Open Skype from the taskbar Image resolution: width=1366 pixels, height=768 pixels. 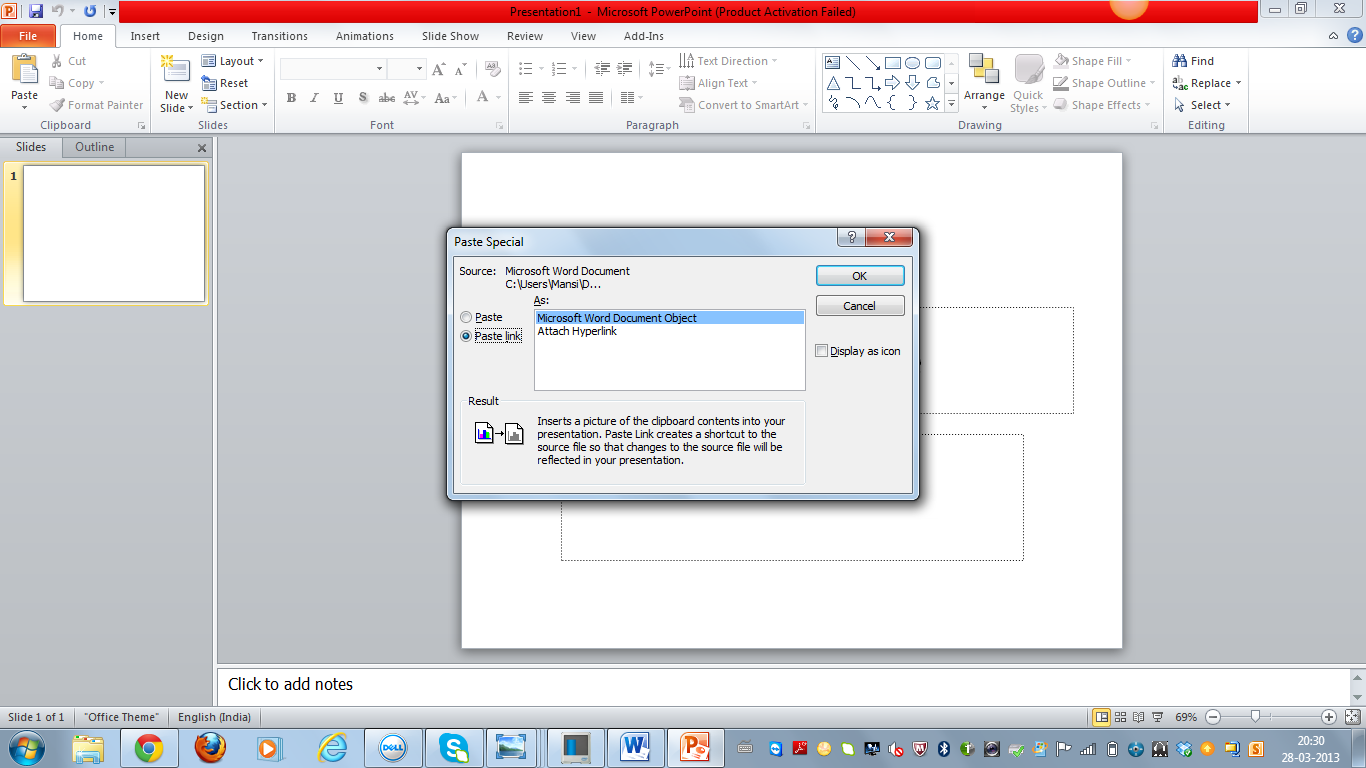coord(454,748)
